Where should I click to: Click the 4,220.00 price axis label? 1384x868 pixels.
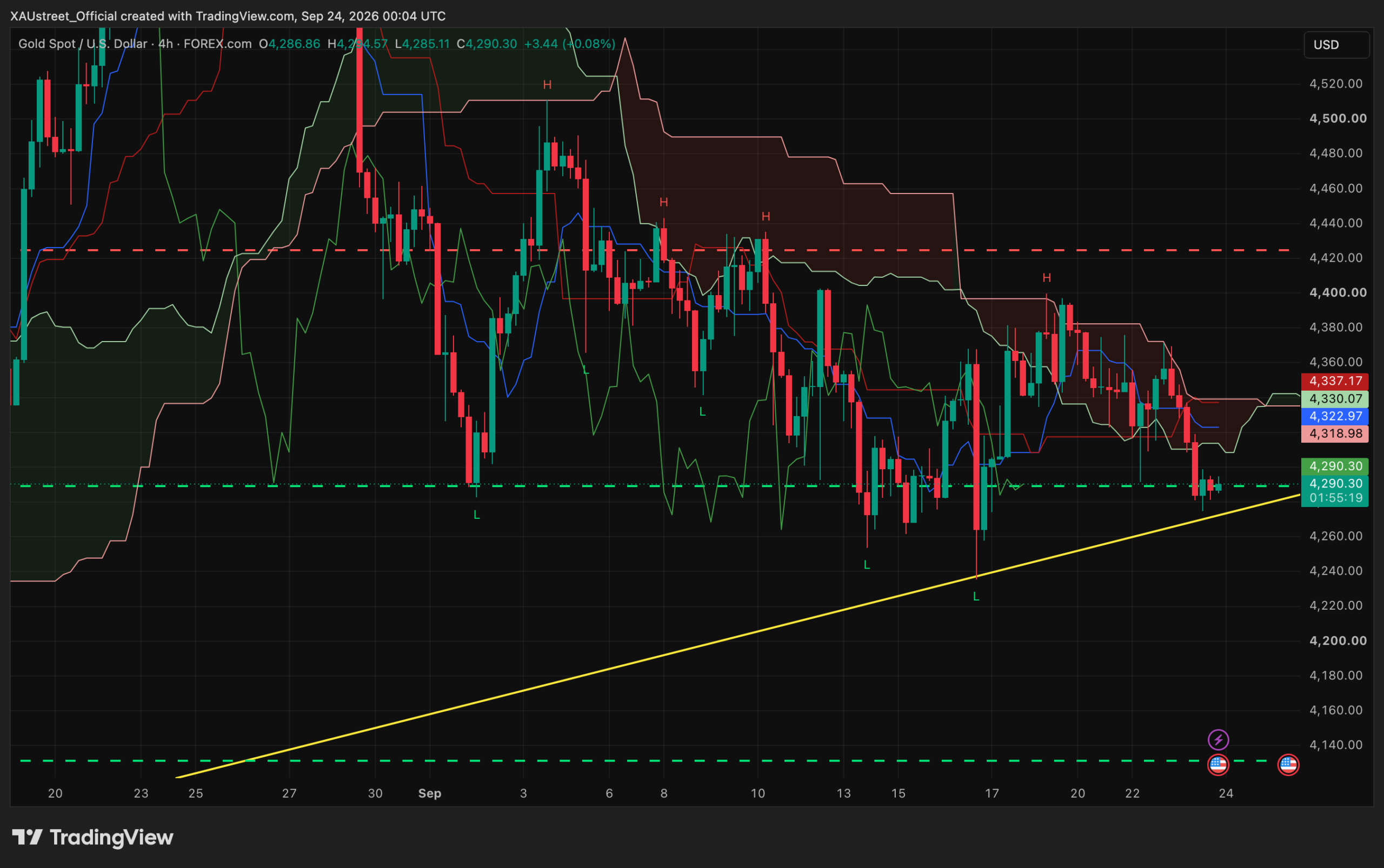[1336, 606]
